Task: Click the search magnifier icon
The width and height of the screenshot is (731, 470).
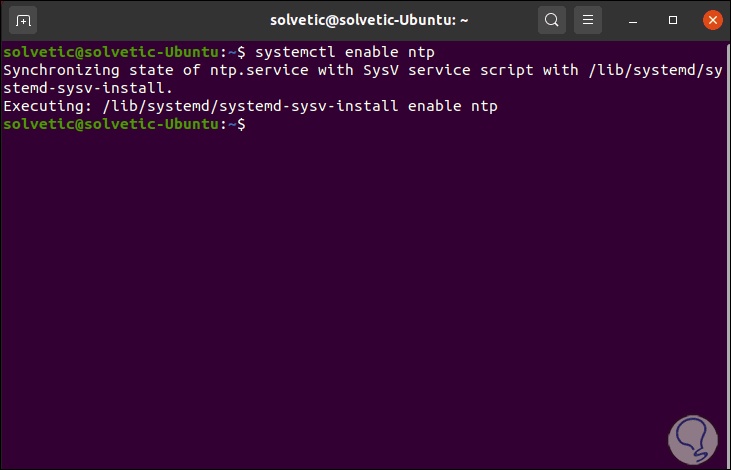Action: (x=551, y=19)
